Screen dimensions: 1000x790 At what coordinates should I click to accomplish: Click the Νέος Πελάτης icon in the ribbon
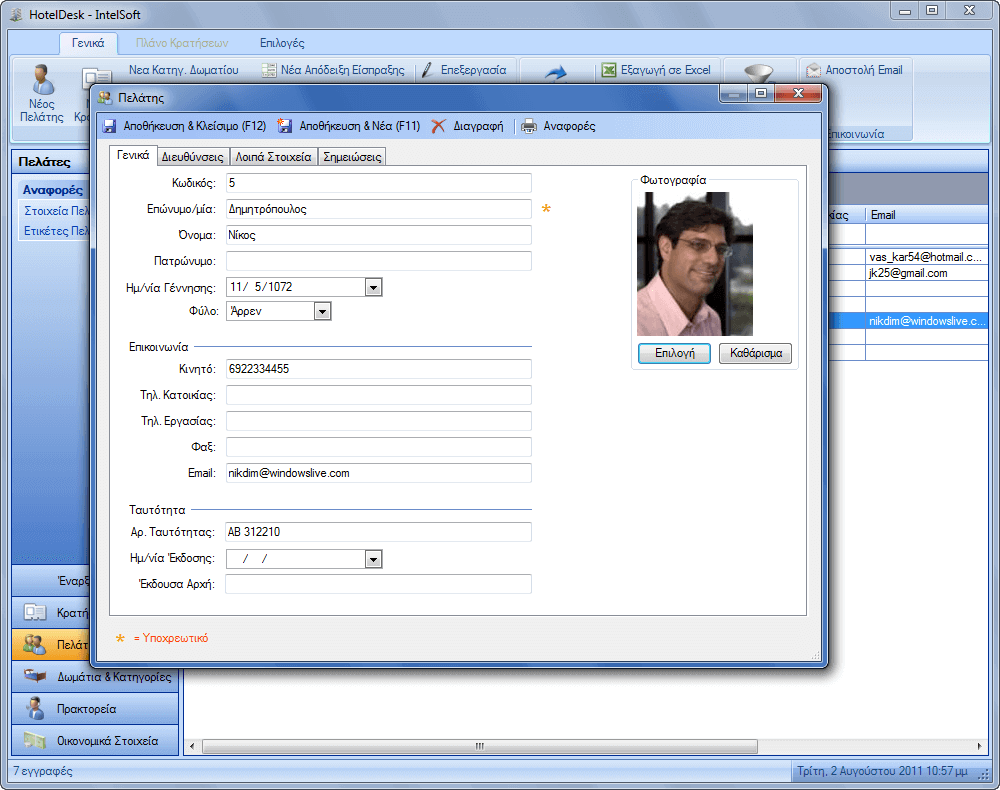pos(42,79)
